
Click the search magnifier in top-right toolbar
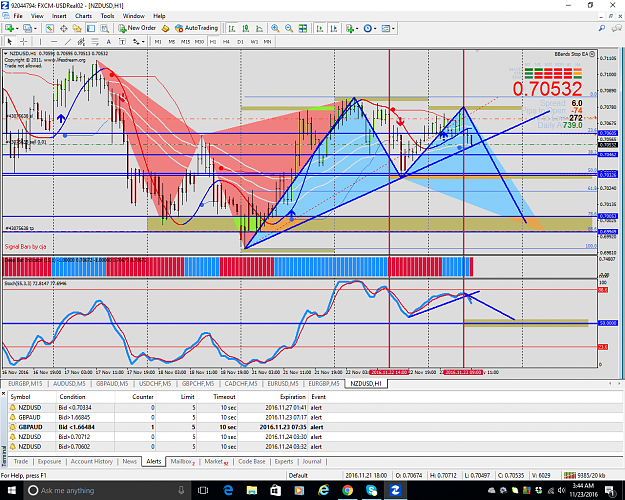pos(602,28)
